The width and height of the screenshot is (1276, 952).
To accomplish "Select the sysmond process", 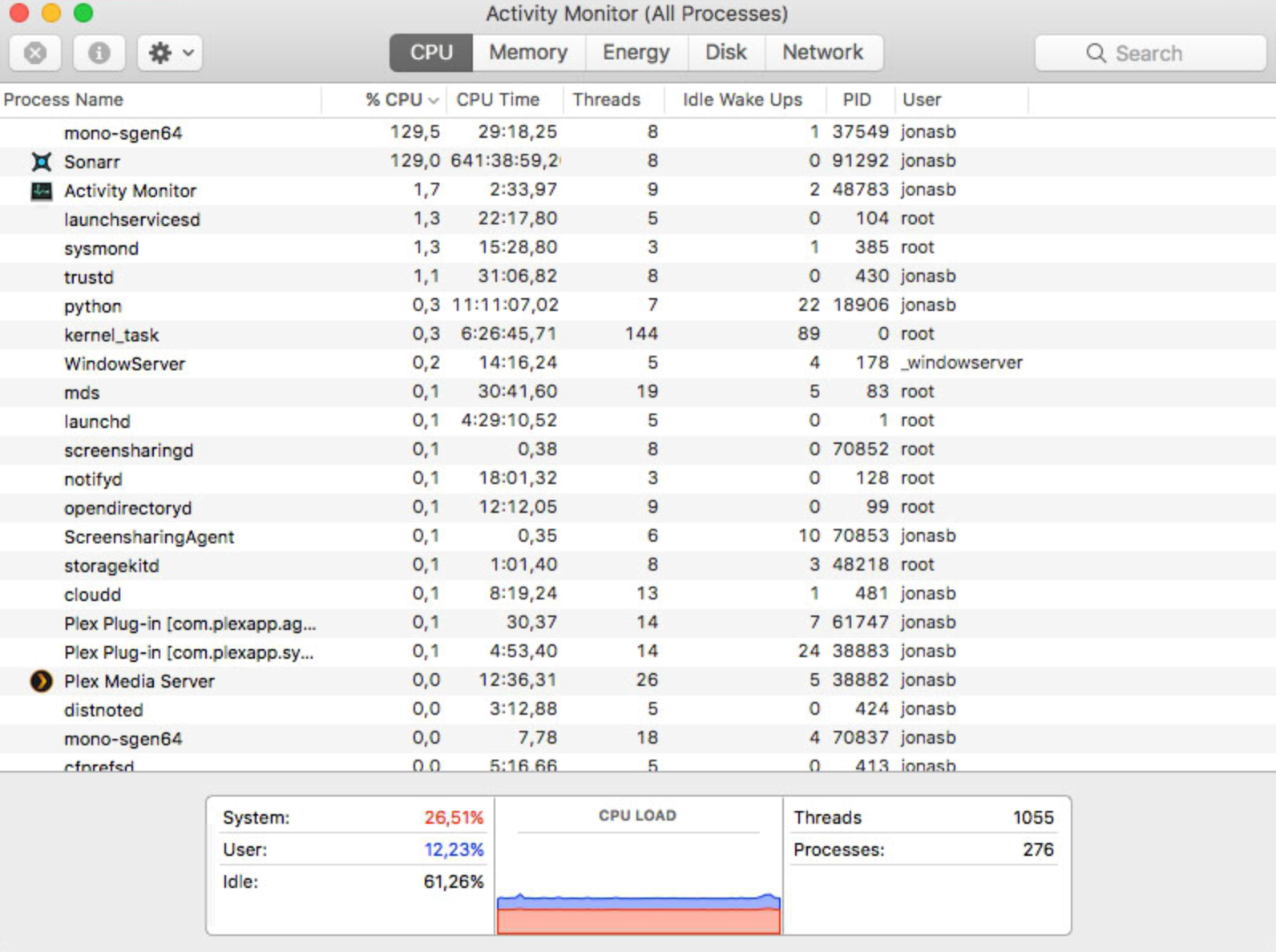I will tap(638, 248).
